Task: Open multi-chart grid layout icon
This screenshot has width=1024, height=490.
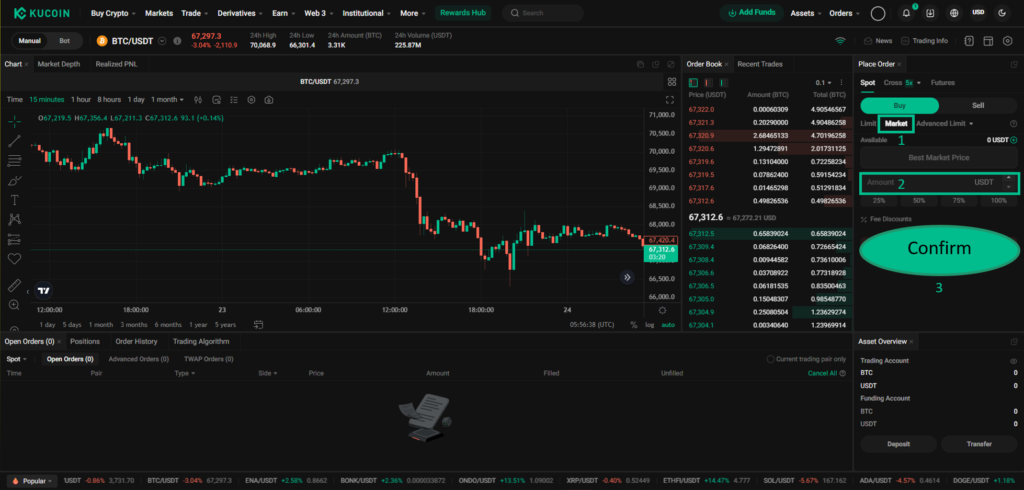Action: tap(671, 82)
